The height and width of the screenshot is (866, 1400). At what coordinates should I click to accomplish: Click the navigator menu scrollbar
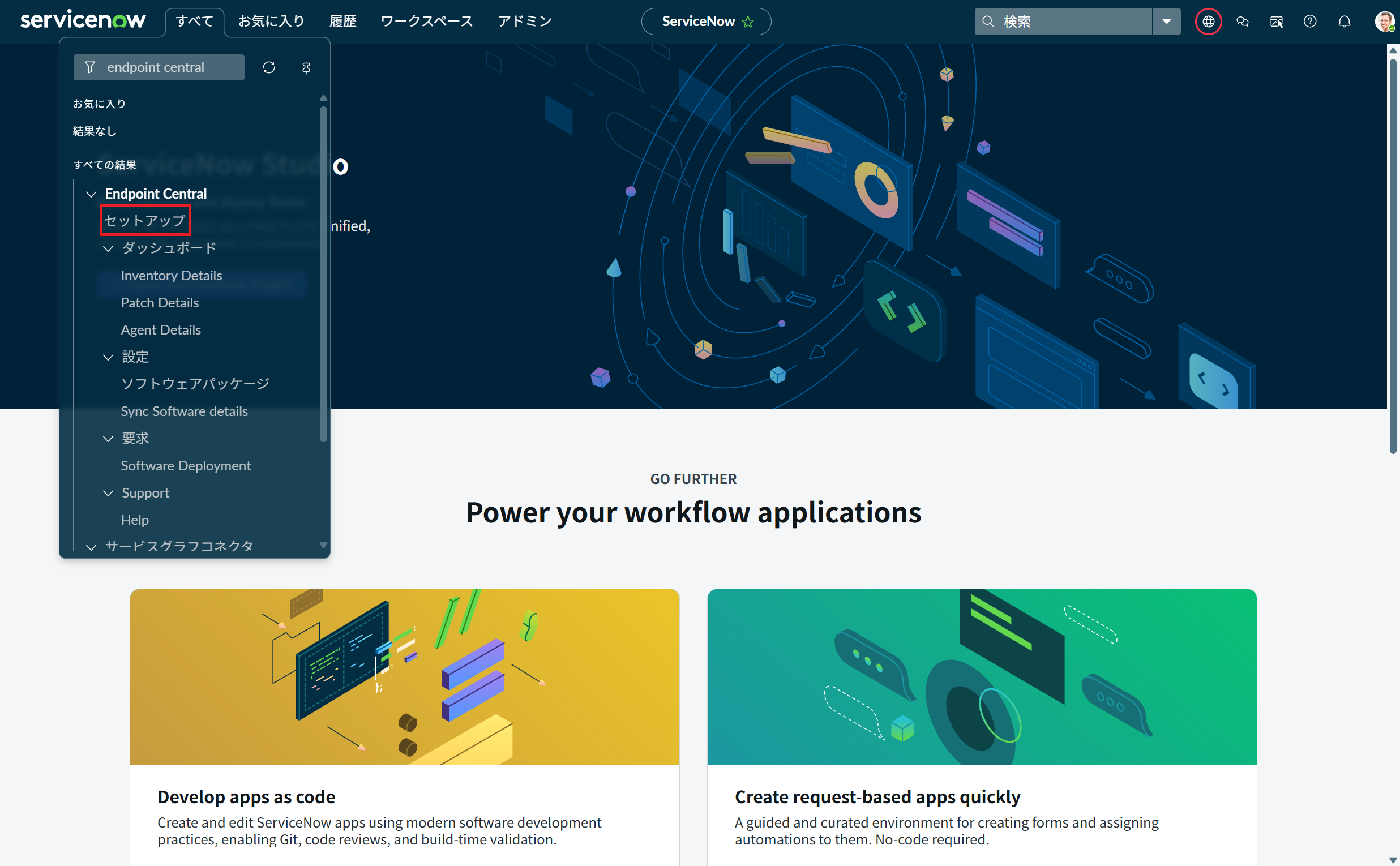(323, 275)
